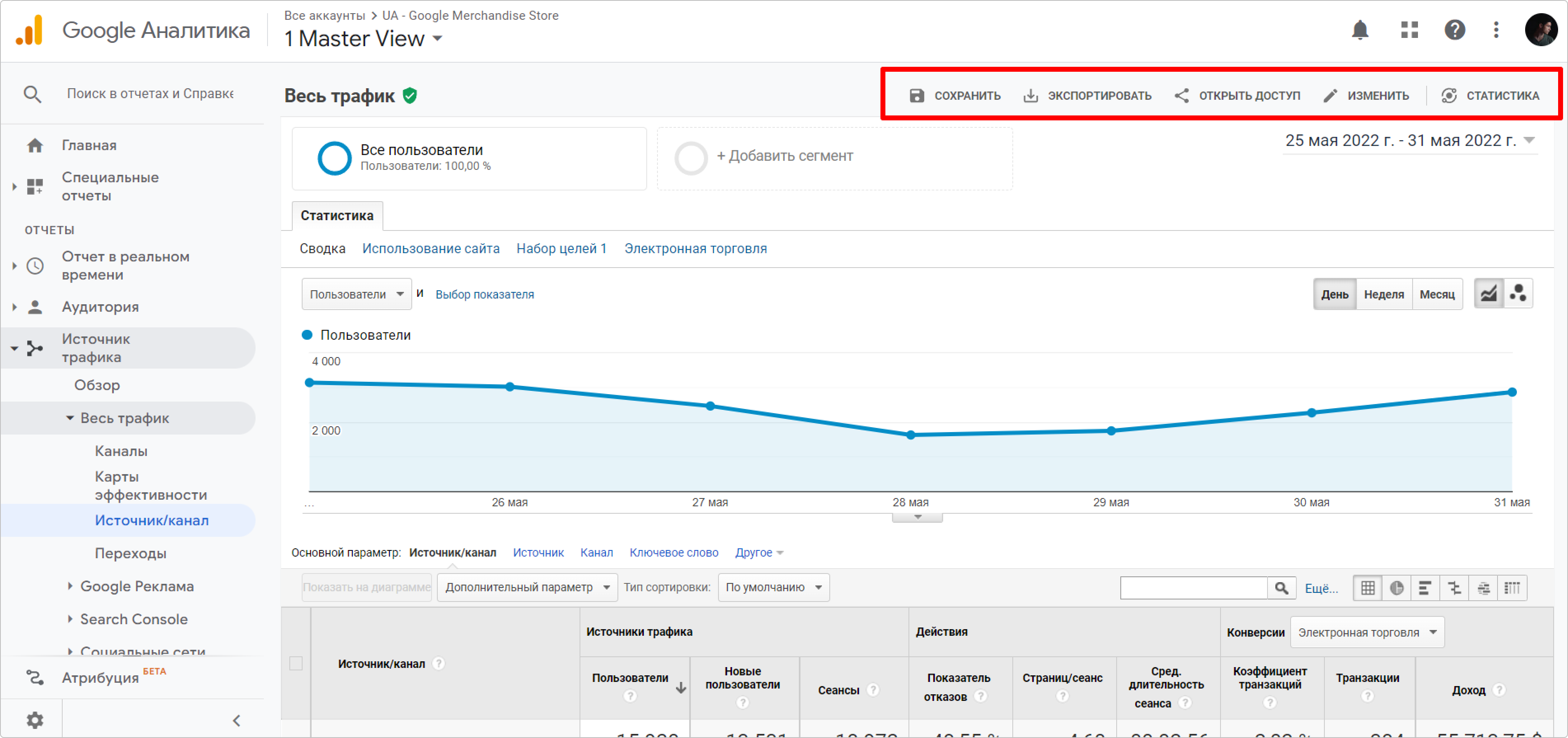
Task: Click the ЭКСПОРТИРОВАТЬ button
Action: point(1087,96)
